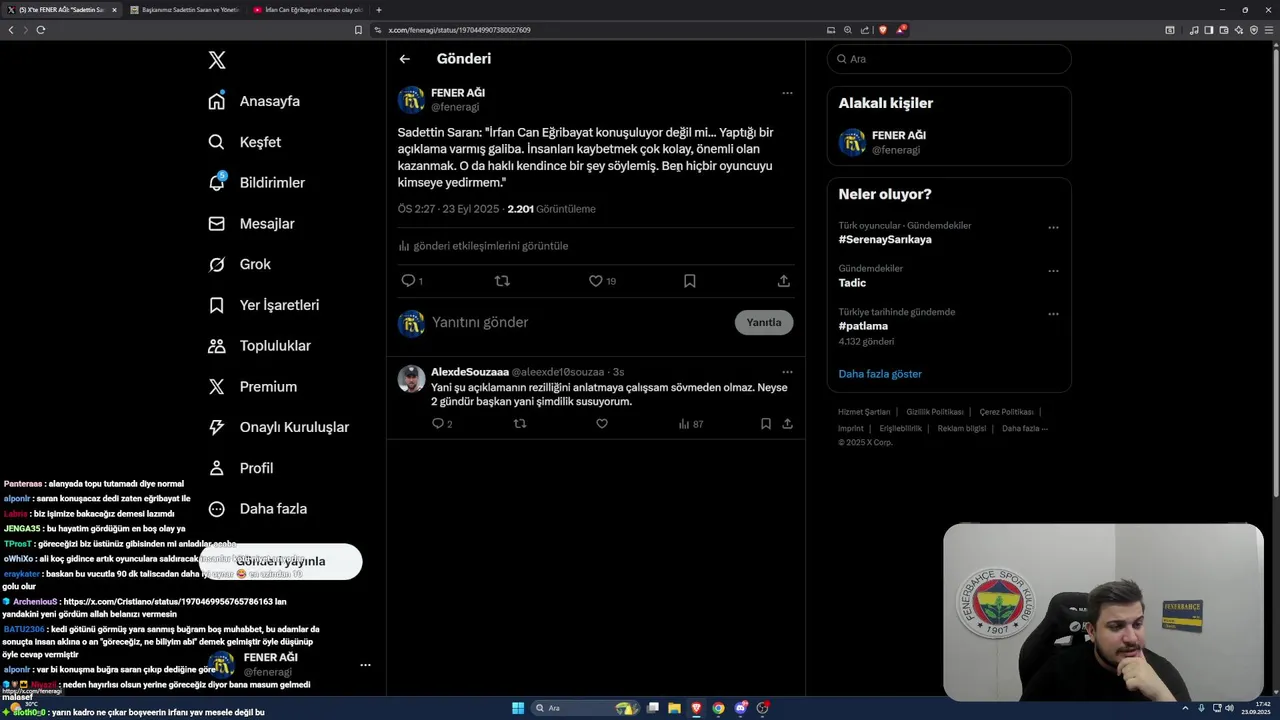Repost AlexdeSouzaaa's reply
Image resolution: width=1280 pixels, height=720 pixels.
click(520, 424)
